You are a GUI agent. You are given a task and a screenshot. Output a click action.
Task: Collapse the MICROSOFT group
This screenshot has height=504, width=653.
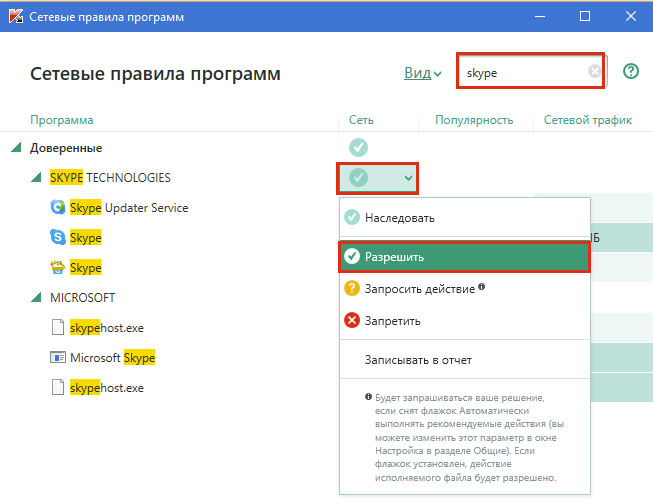(36, 297)
